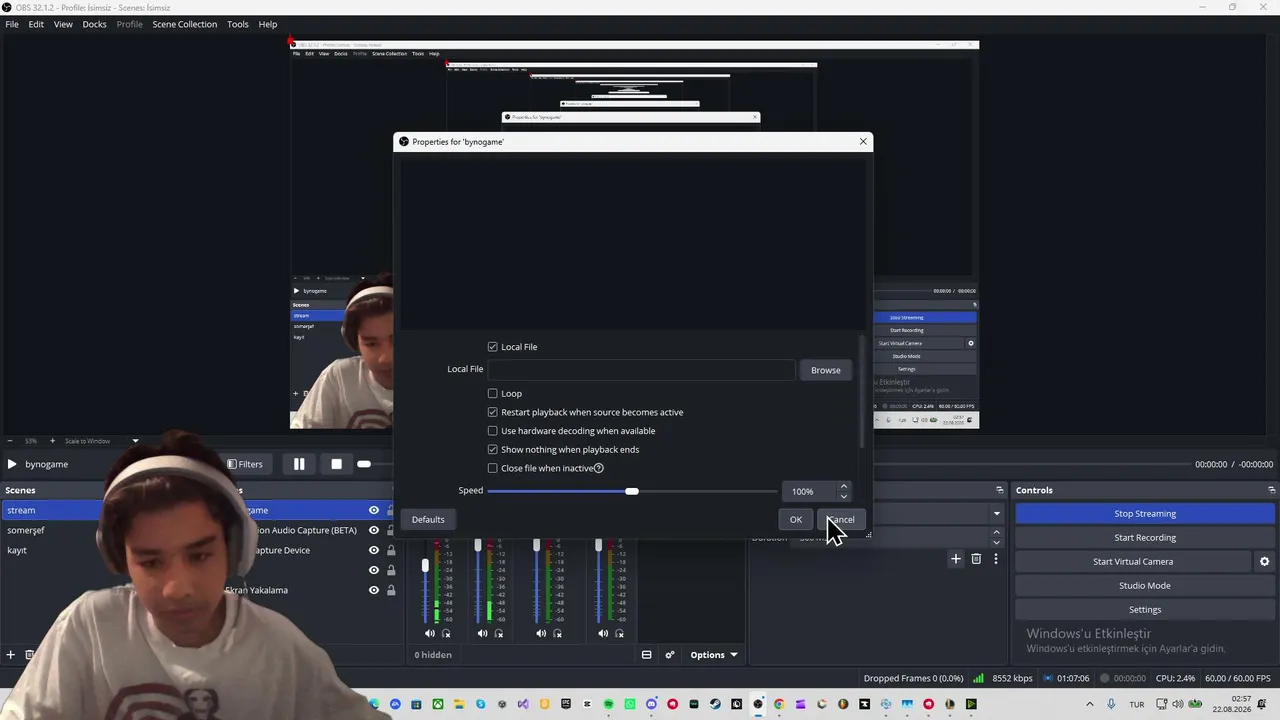Reset properties with the Defaults button
The height and width of the screenshot is (720, 1280).
click(428, 519)
